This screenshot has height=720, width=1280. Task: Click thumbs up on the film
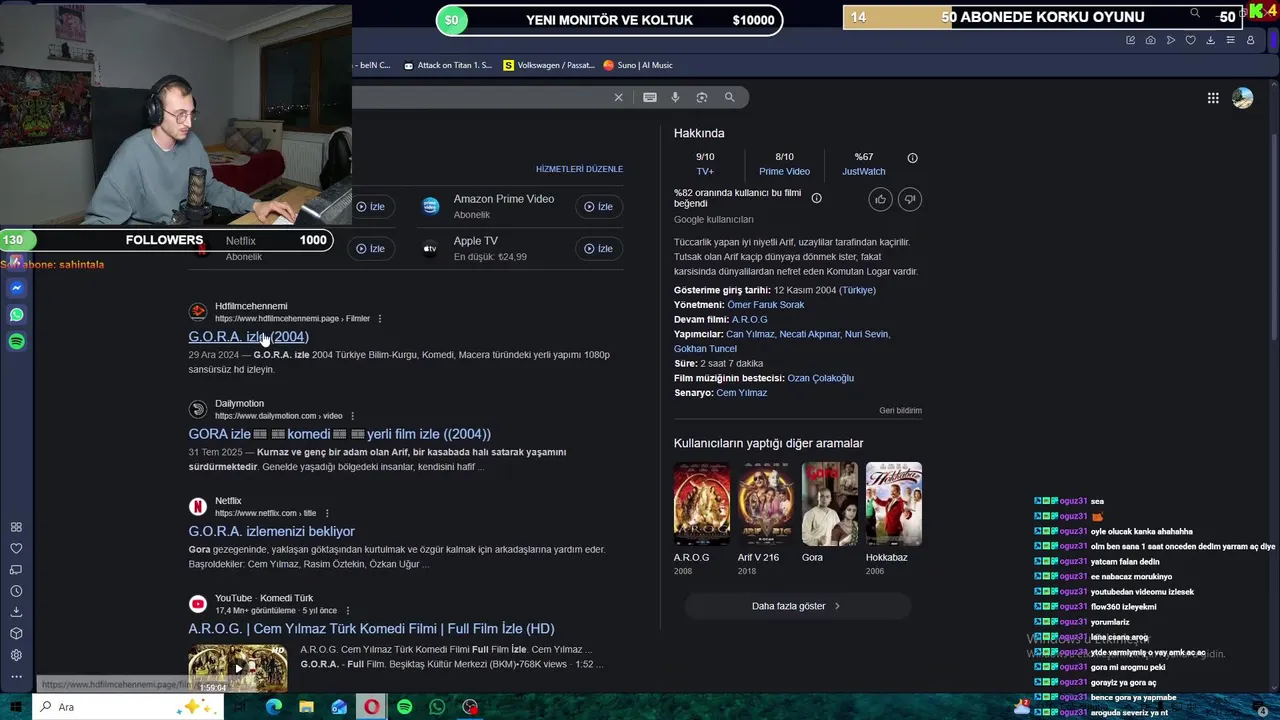click(880, 199)
